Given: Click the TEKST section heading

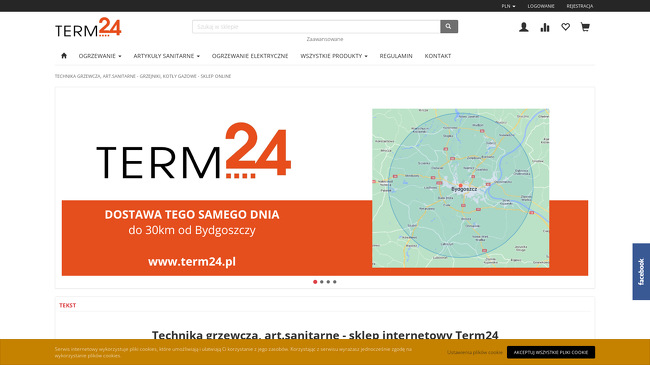Looking at the screenshot, I should click(68, 305).
